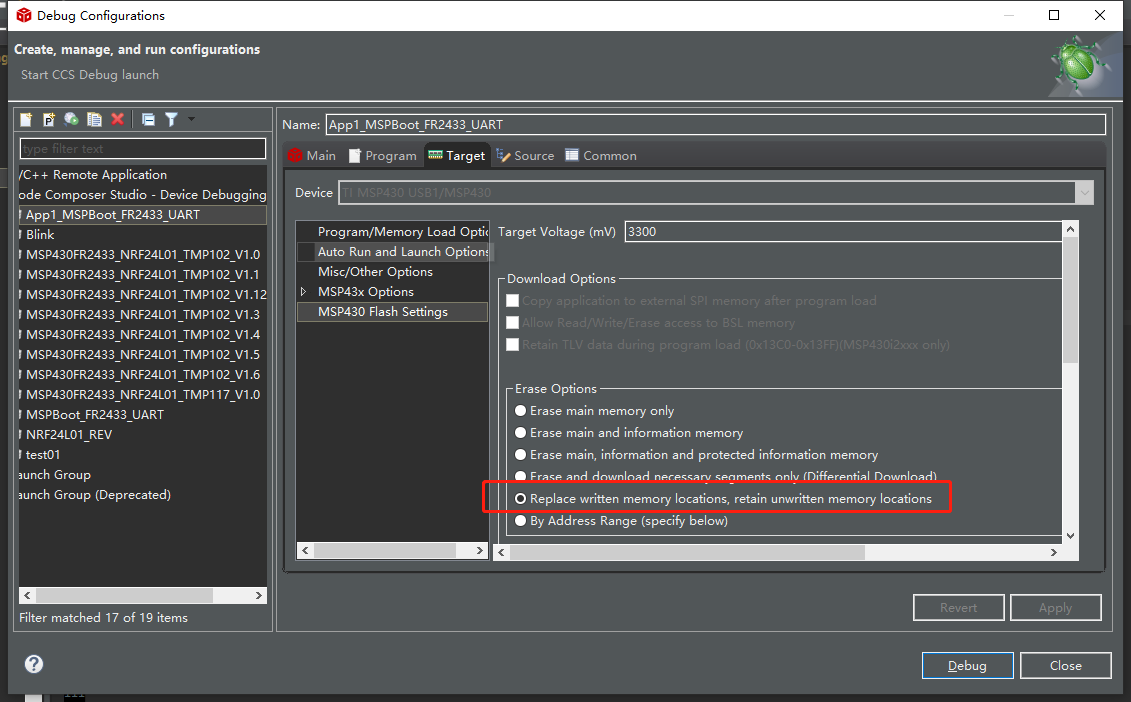The image size is (1131, 702).
Task: Select By Address Range radio button
Action: coord(520,521)
